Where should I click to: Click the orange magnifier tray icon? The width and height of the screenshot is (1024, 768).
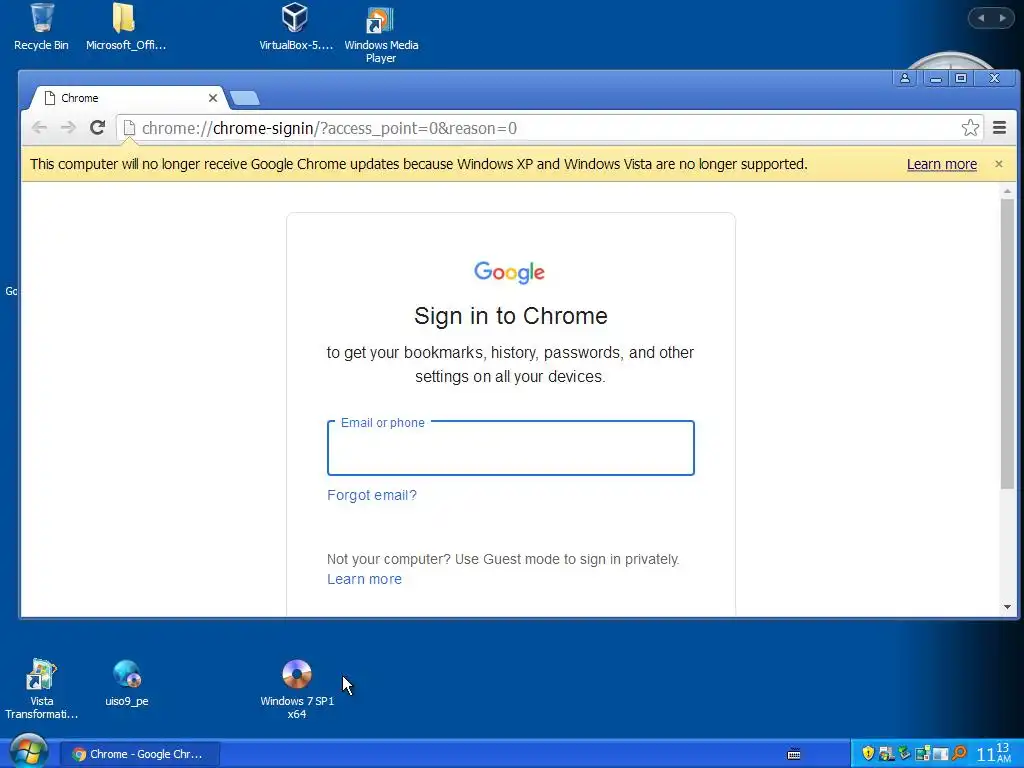[959, 753]
